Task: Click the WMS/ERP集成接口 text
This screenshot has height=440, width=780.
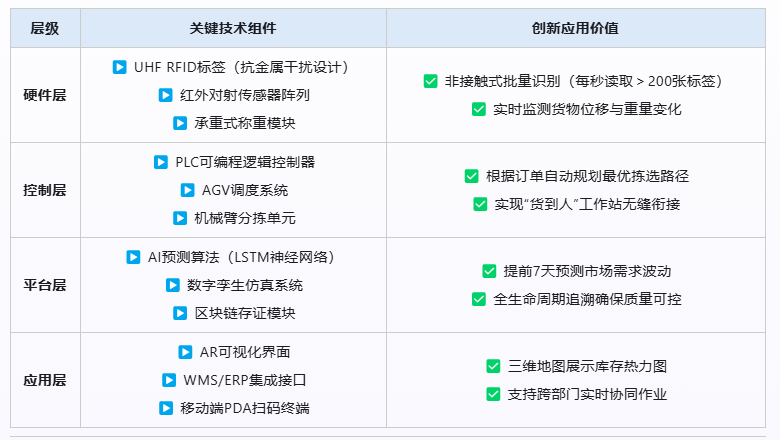Action: [x=246, y=380]
